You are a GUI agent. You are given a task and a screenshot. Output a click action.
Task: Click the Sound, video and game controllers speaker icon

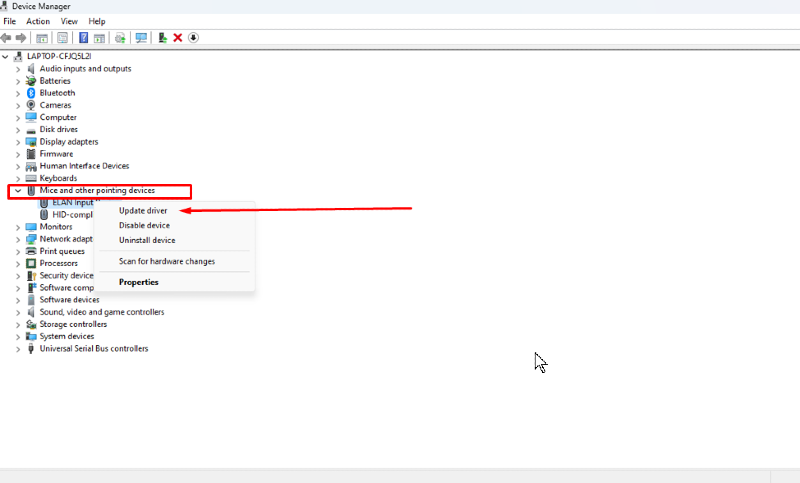tap(31, 312)
